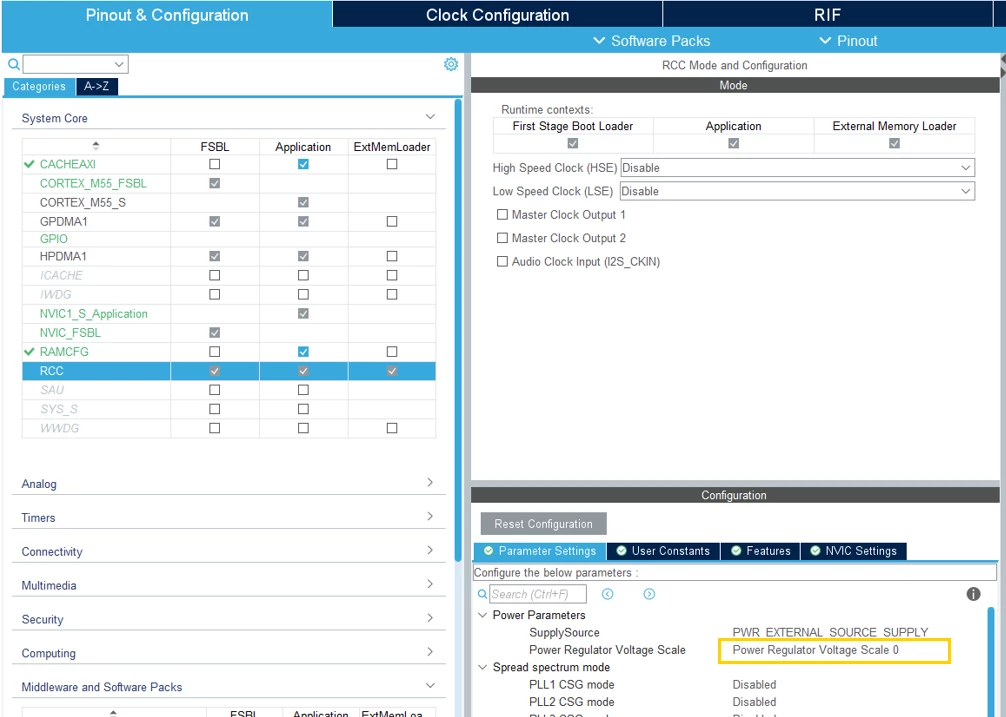Screen dimensions: 1006x717
Task: Enable IWDG Application checkbox
Action: [x=303, y=294]
